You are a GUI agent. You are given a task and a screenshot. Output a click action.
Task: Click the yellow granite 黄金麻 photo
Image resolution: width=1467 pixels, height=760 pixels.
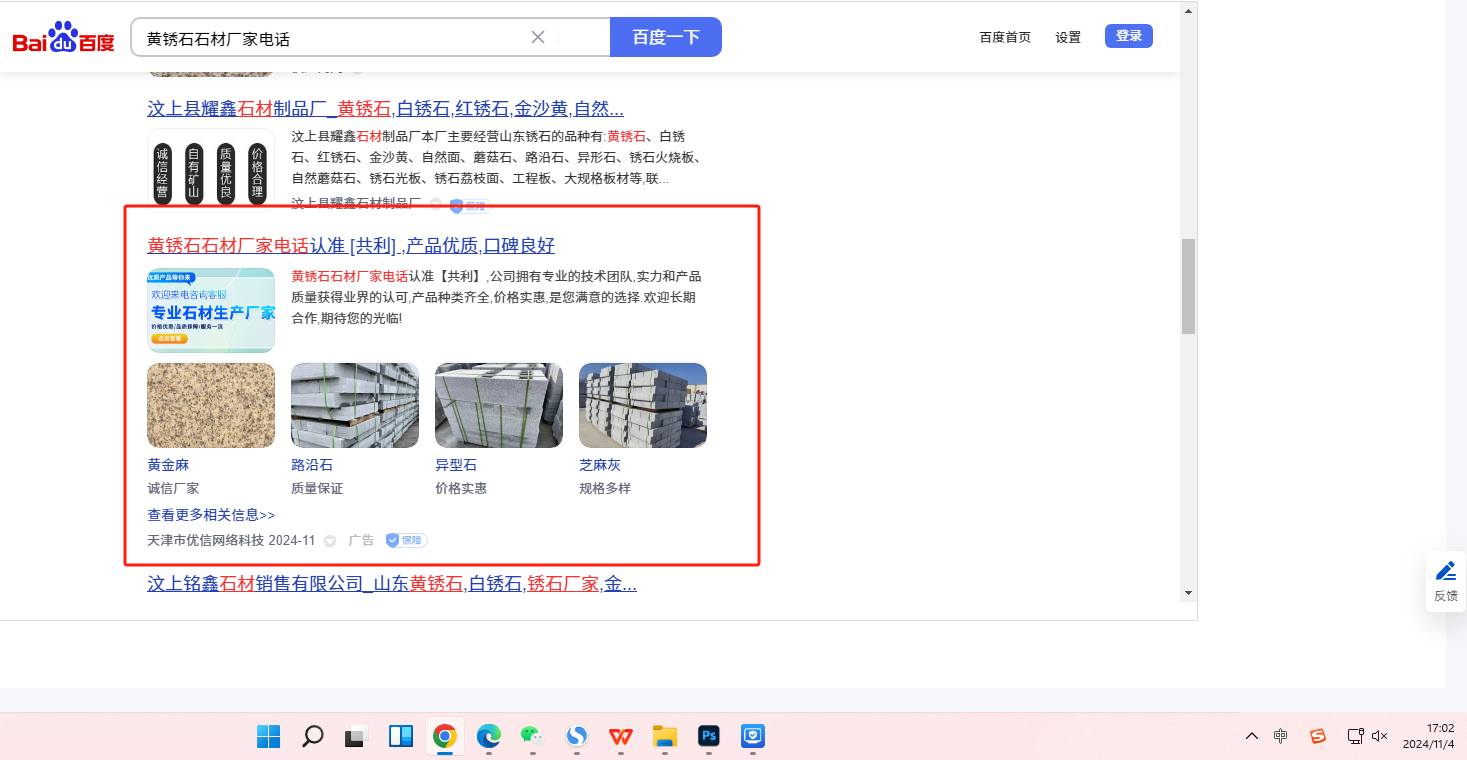point(211,405)
